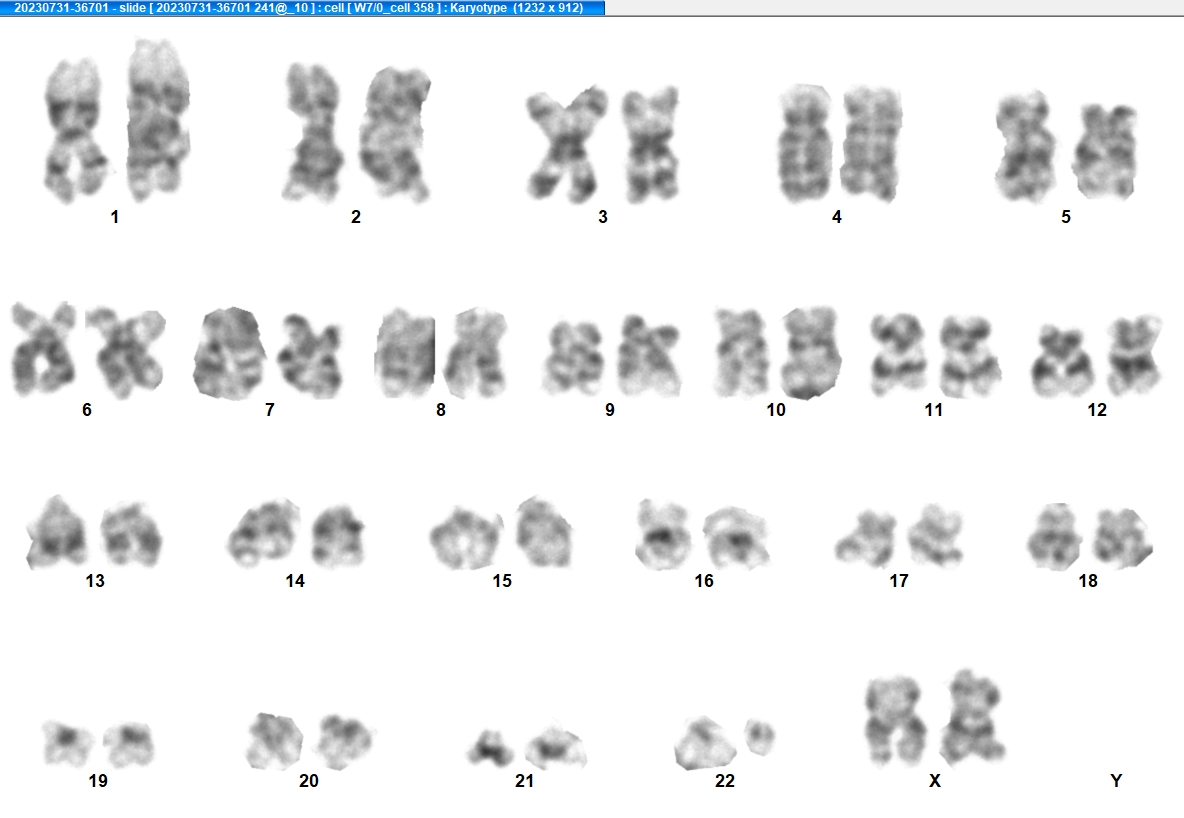
Task: Pick the right homolog of chromosome 12
Action: click(1135, 355)
